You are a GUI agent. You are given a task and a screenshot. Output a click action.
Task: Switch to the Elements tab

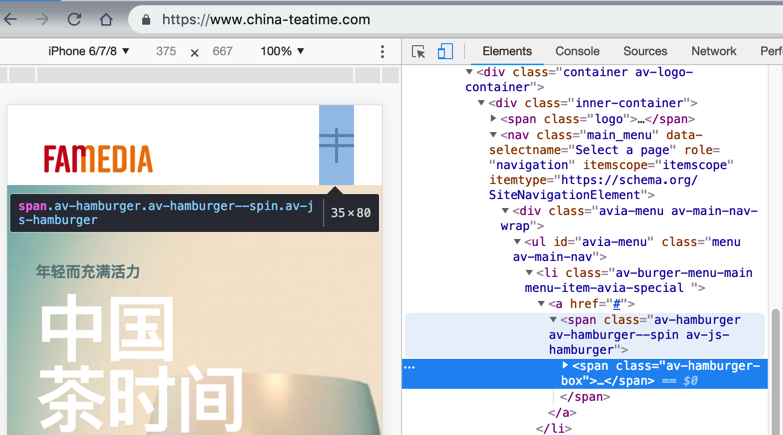click(507, 51)
